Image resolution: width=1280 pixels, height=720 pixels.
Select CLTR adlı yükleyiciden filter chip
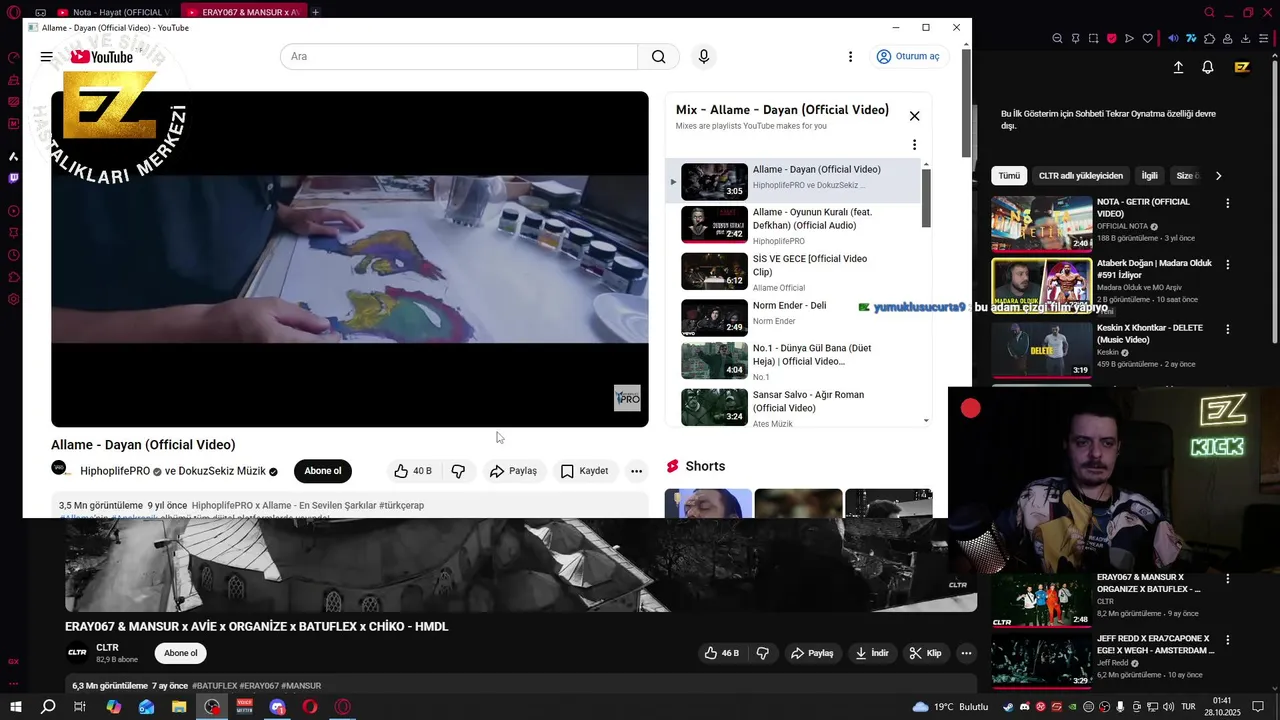click(1081, 176)
